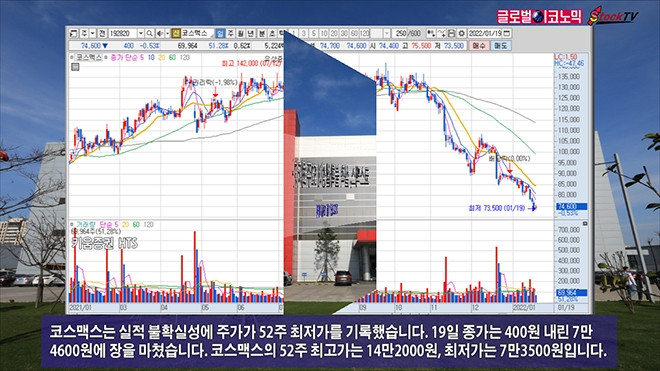Click the line indicator add icon

pyautogui.click(x=441, y=33)
